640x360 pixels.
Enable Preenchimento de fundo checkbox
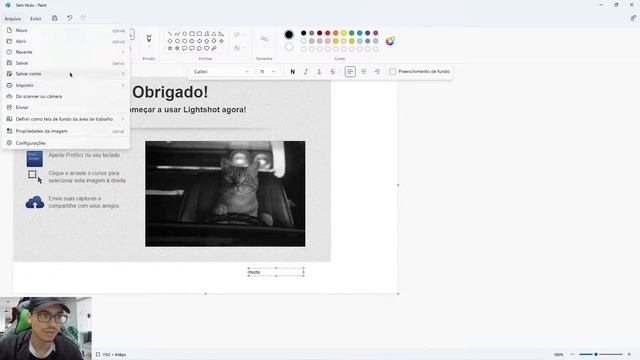point(393,71)
